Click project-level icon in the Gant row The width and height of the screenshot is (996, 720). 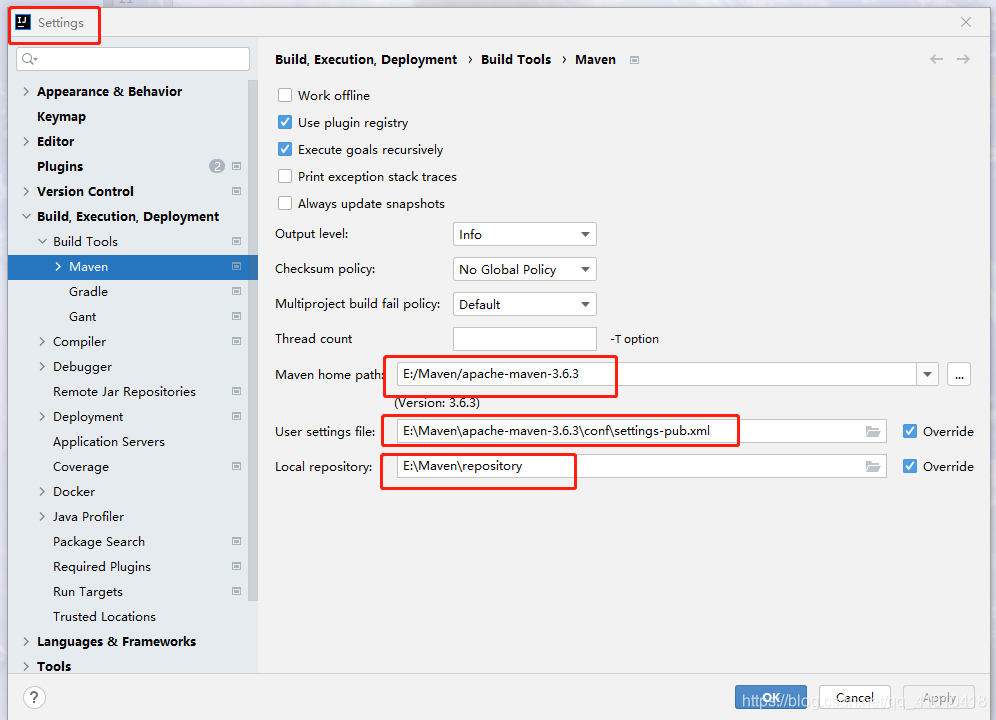pyautogui.click(x=236, y=316)
